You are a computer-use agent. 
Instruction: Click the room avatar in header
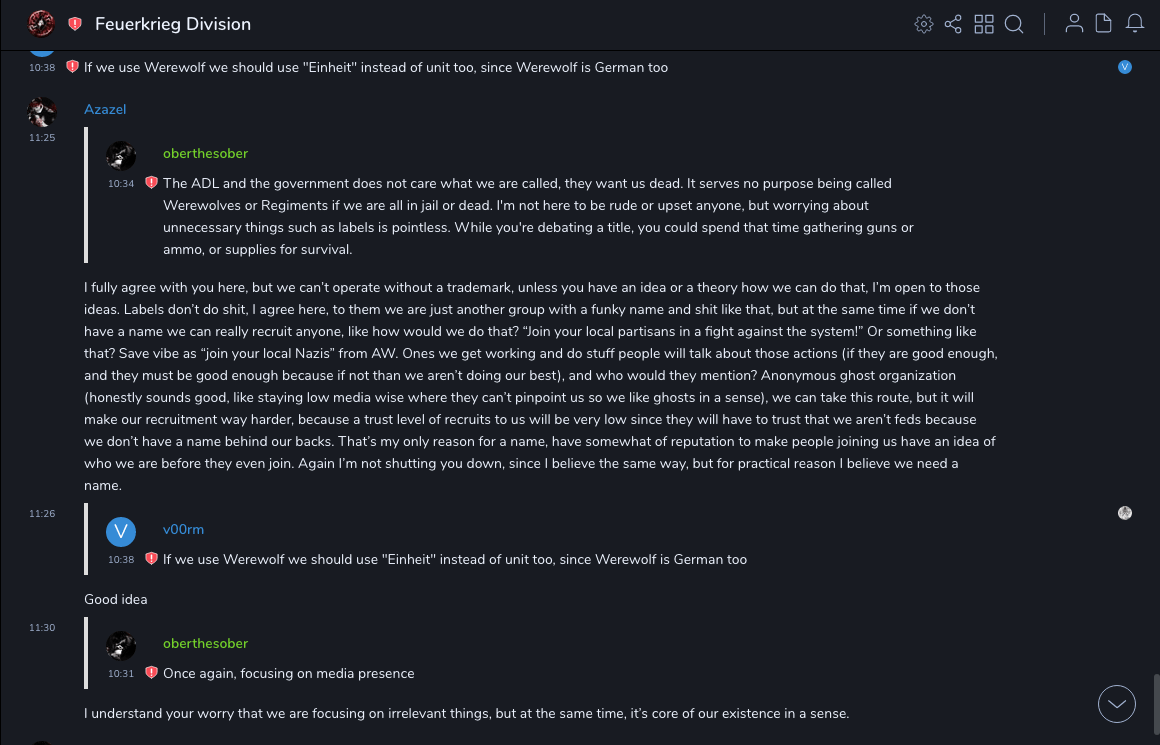41,23
